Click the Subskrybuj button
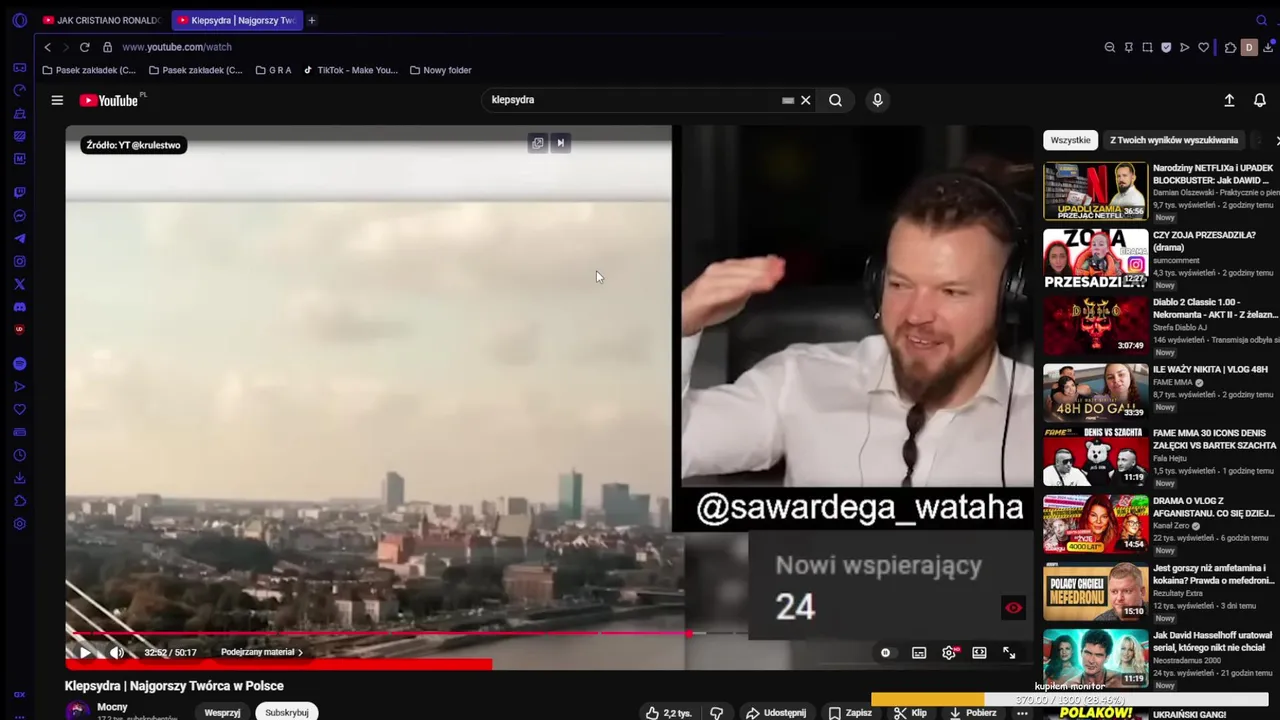The image size is (1280, 720). click(x=287, y=713)
